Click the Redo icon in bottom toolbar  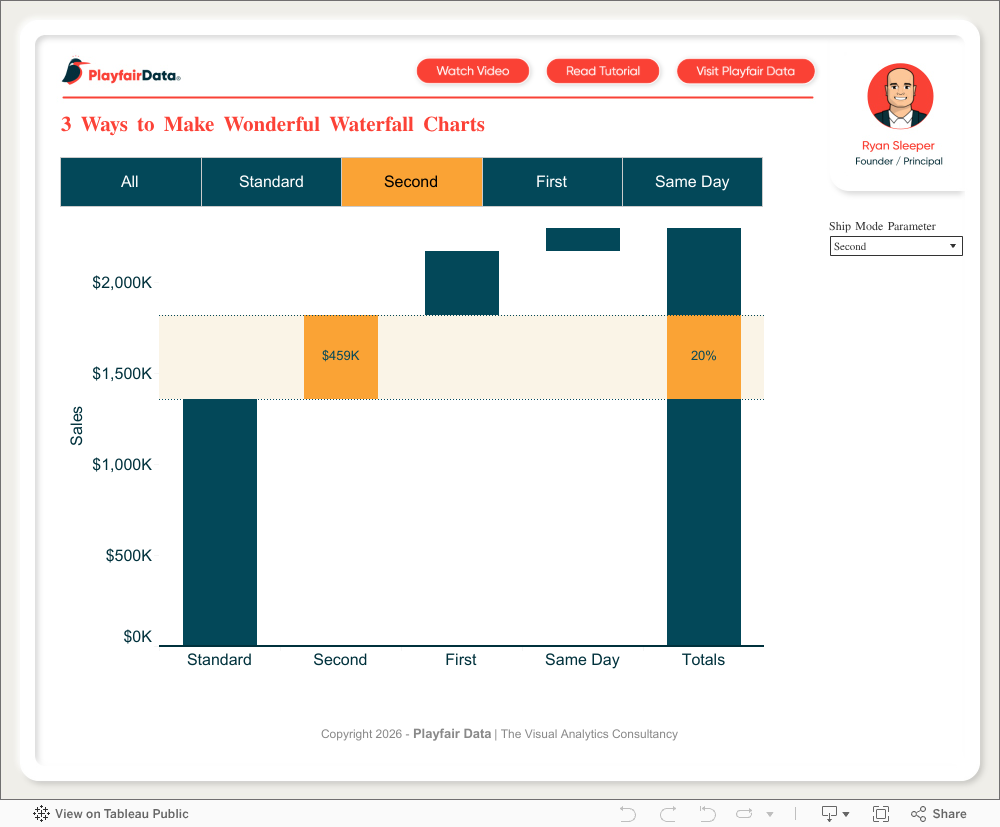[x=668, y=814]
